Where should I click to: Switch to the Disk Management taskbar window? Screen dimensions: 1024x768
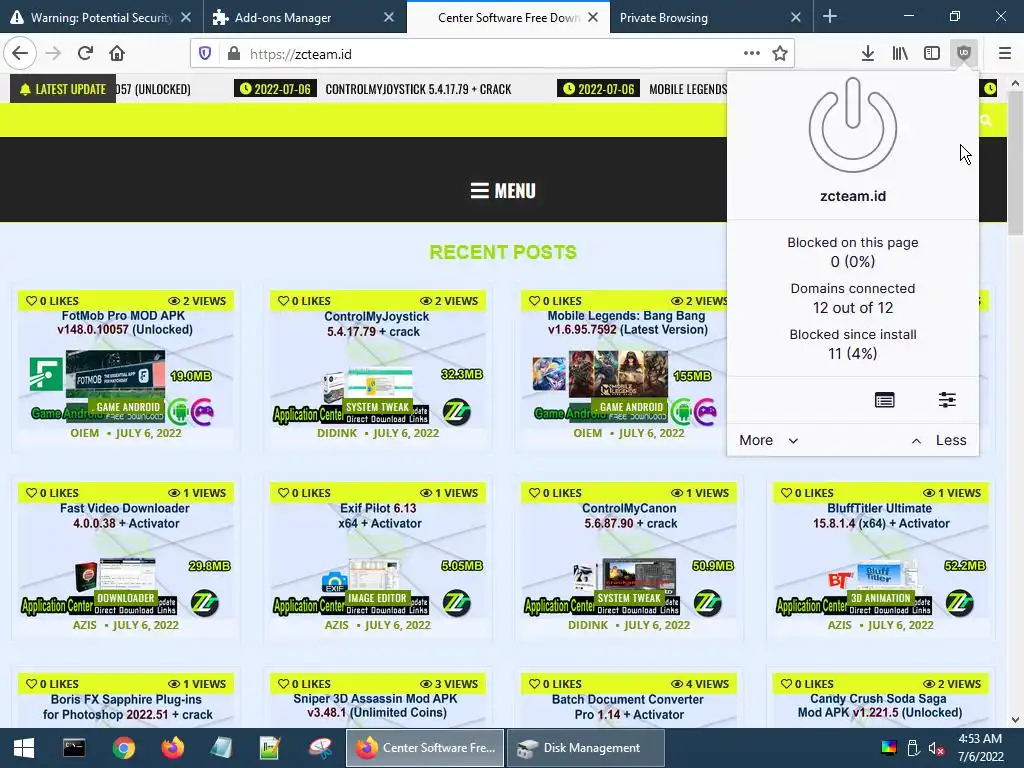pyautogui.click(x=586, y=748)
